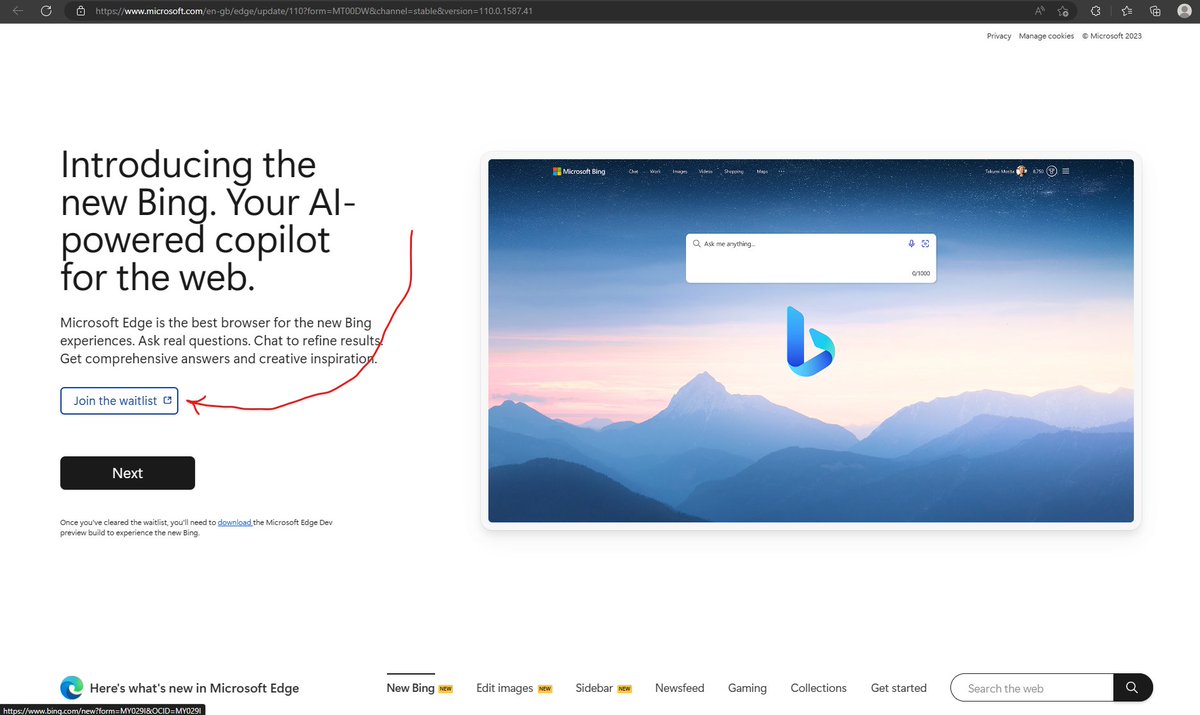Click the Bing preview image
1200x715 pixels.
pos(811,341)
